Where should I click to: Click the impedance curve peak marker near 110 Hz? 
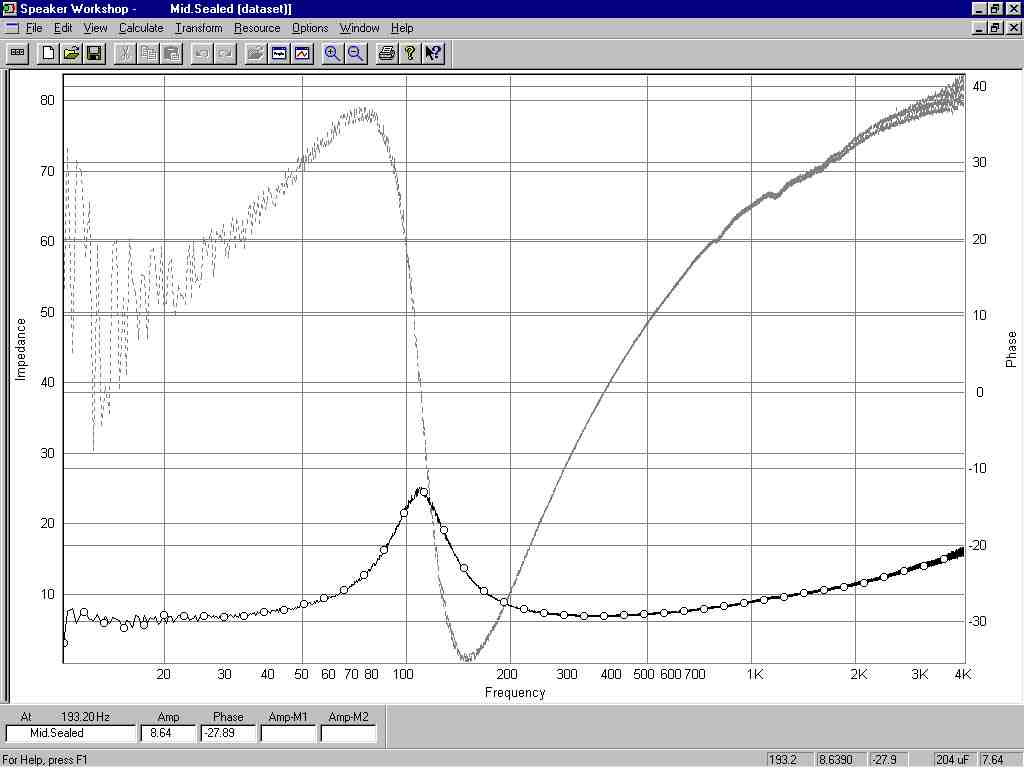[423, 492]
